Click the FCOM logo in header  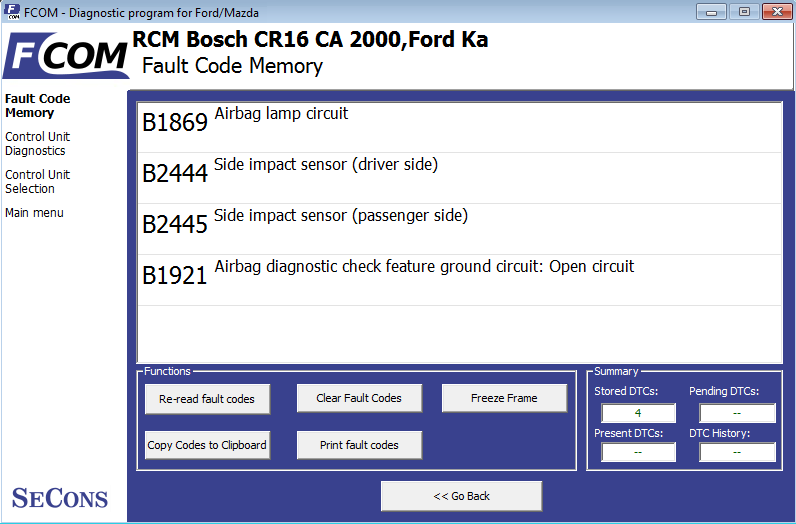point(66,55)
